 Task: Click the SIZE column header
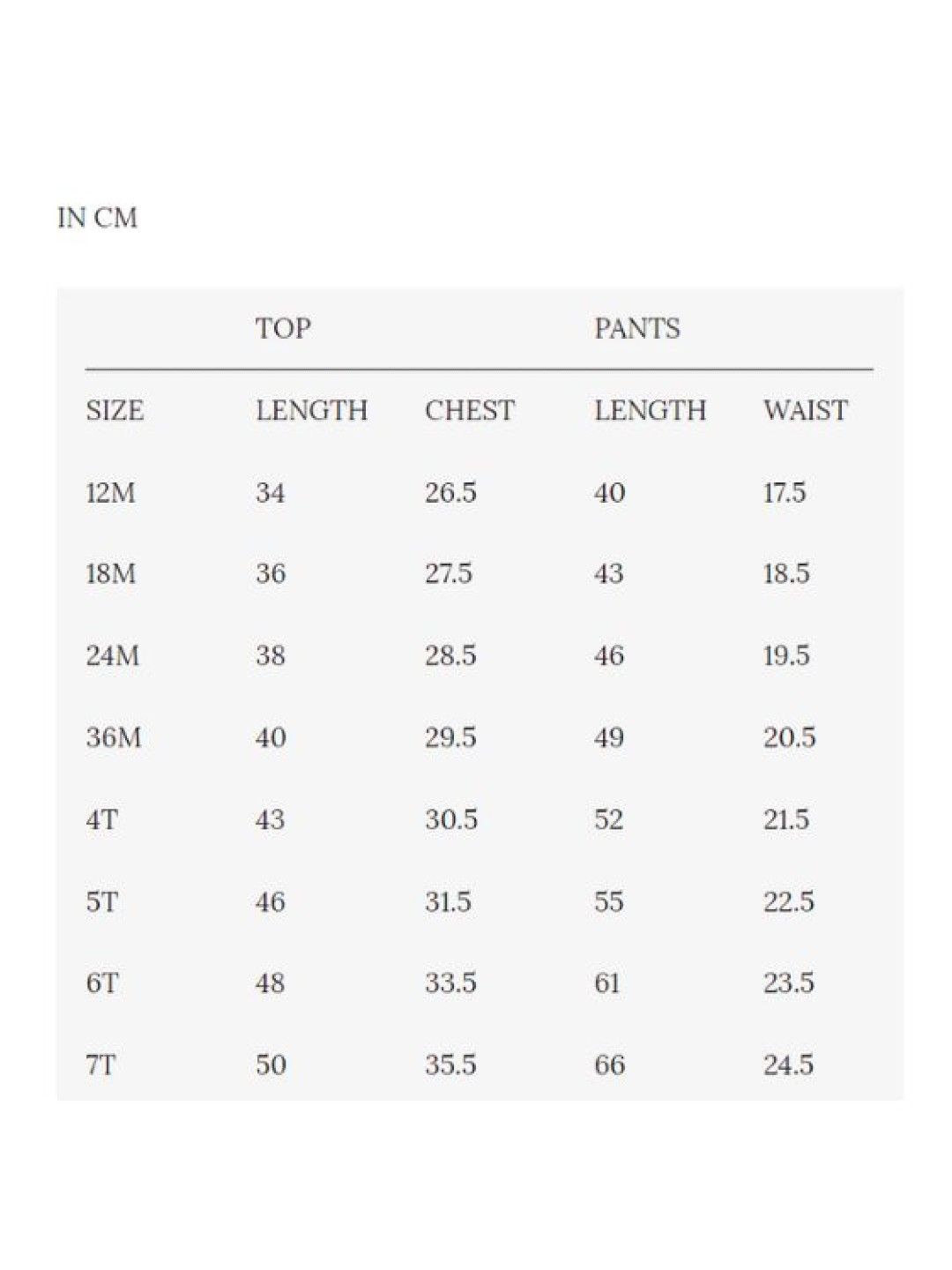pyautogui.click(x=115, y=410)
